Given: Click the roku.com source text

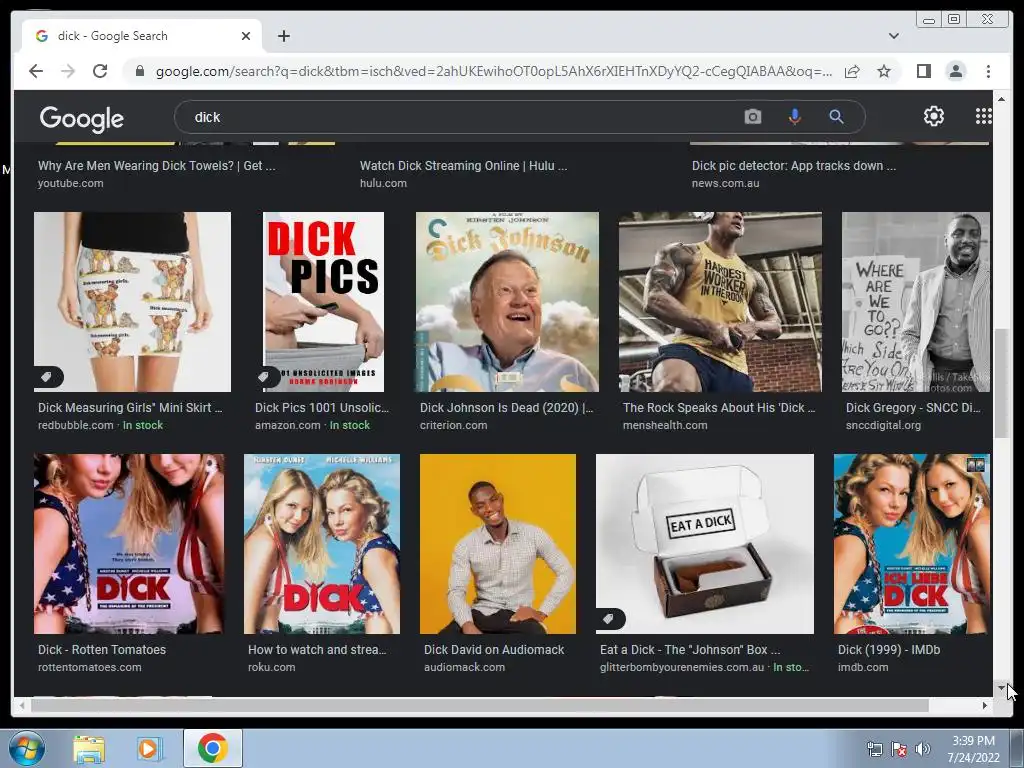Looking at the screenshot, I should pyautogui.click(x=272, y=667).
